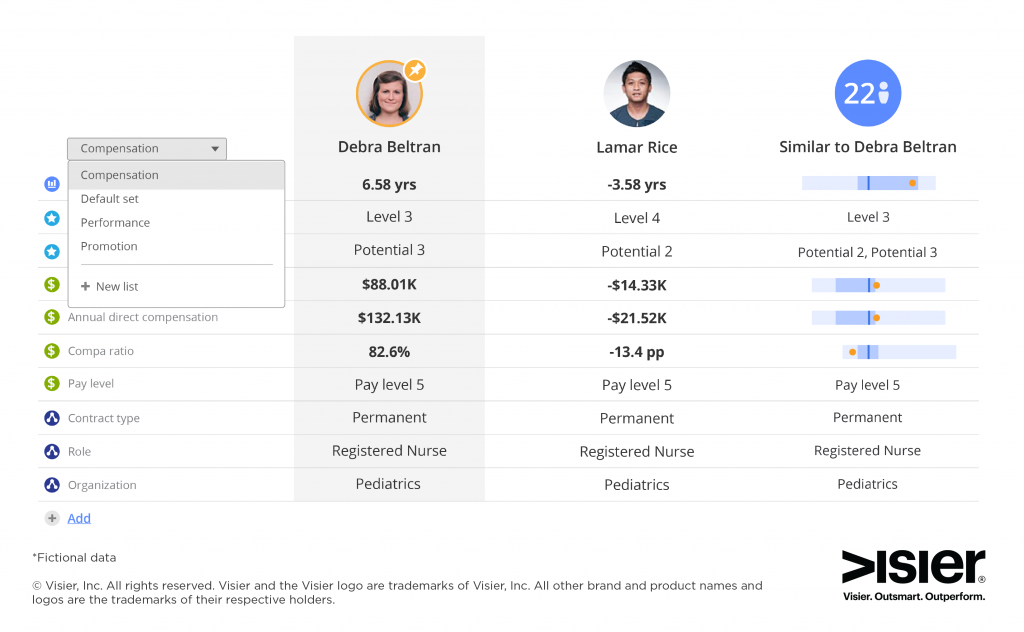Image resolution: width=1024 pixels, height=632 pixels.
Task: Click the Add link below the table
Action: point(79,518)
